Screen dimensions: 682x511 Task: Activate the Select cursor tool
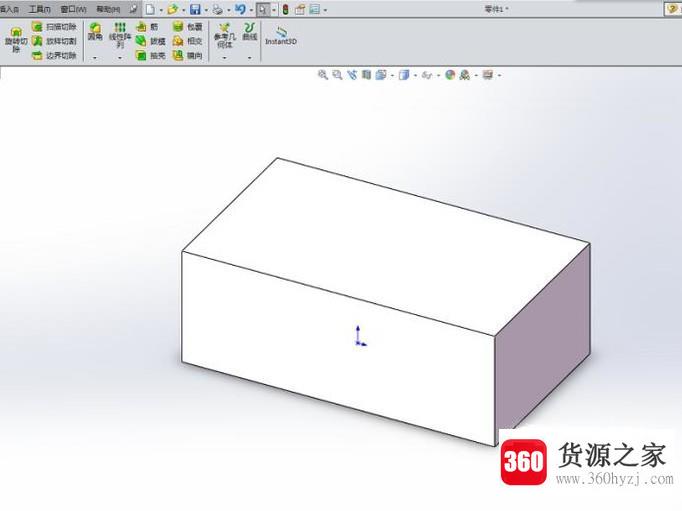click(x=263, y=9)
